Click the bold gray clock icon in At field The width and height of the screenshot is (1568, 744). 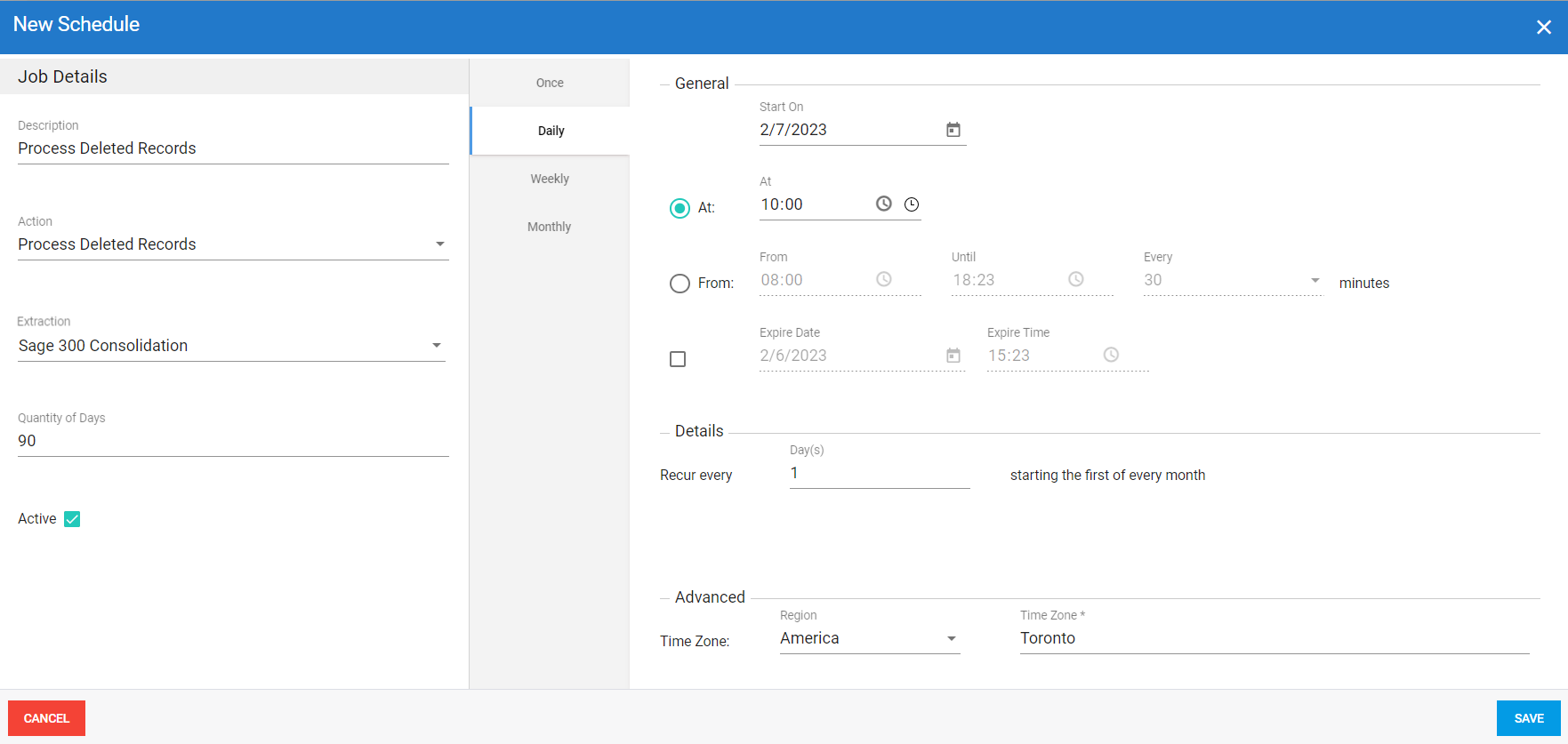[883, 204]
